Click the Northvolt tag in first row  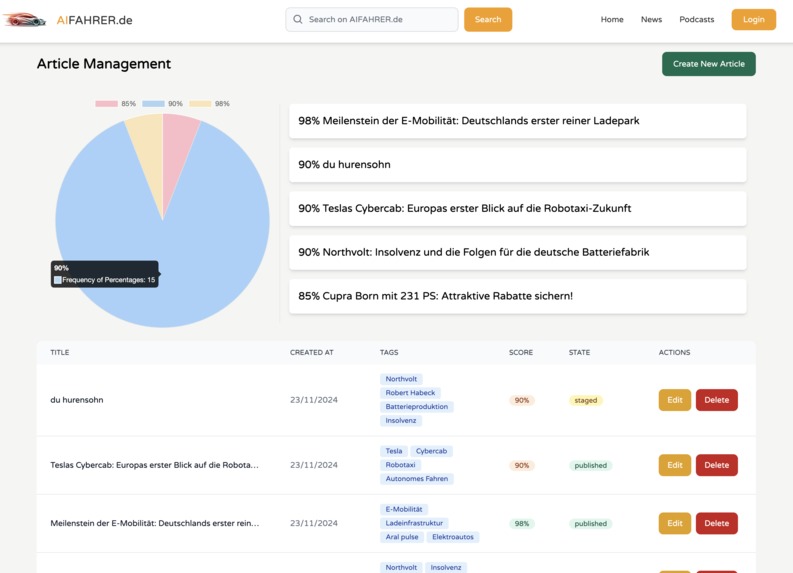(x=401, y=379)
